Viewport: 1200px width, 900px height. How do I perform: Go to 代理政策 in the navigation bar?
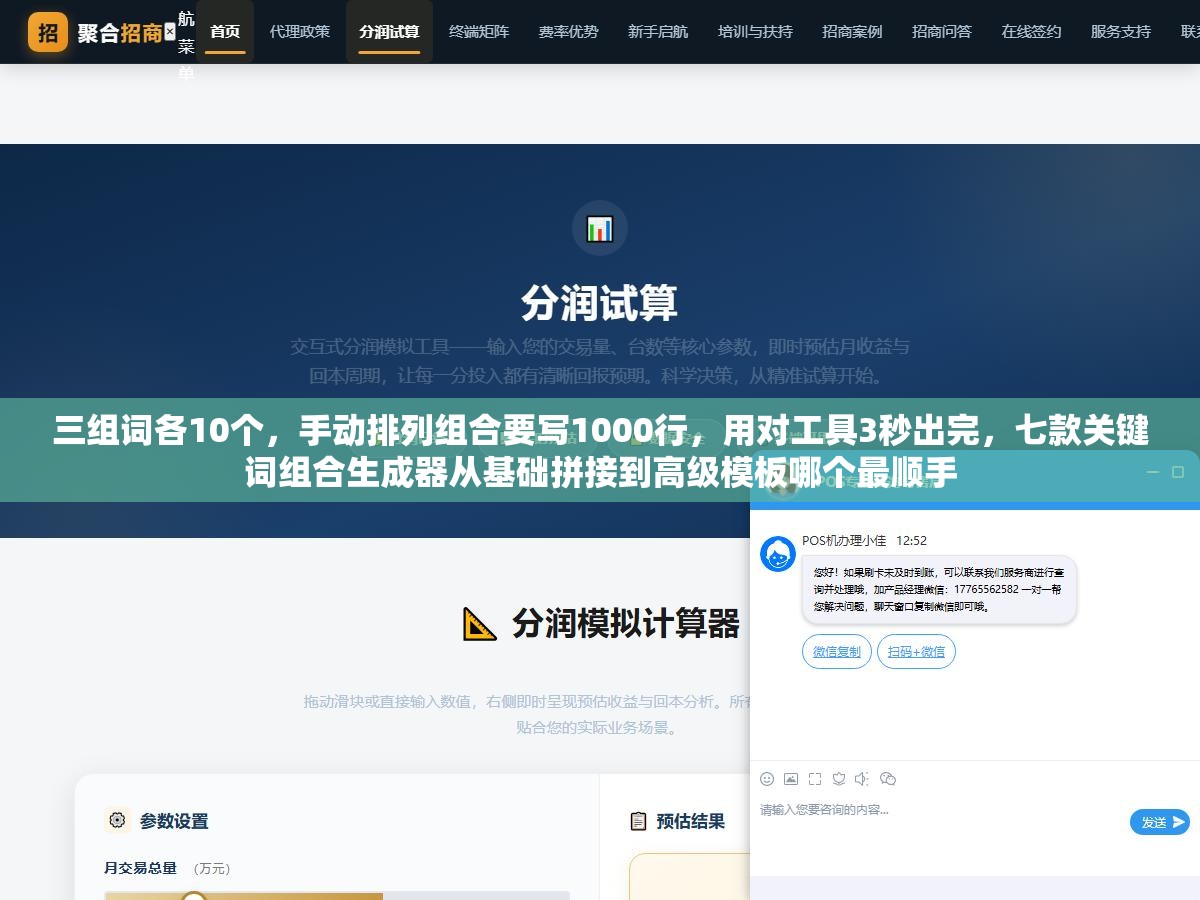(299, 31)
